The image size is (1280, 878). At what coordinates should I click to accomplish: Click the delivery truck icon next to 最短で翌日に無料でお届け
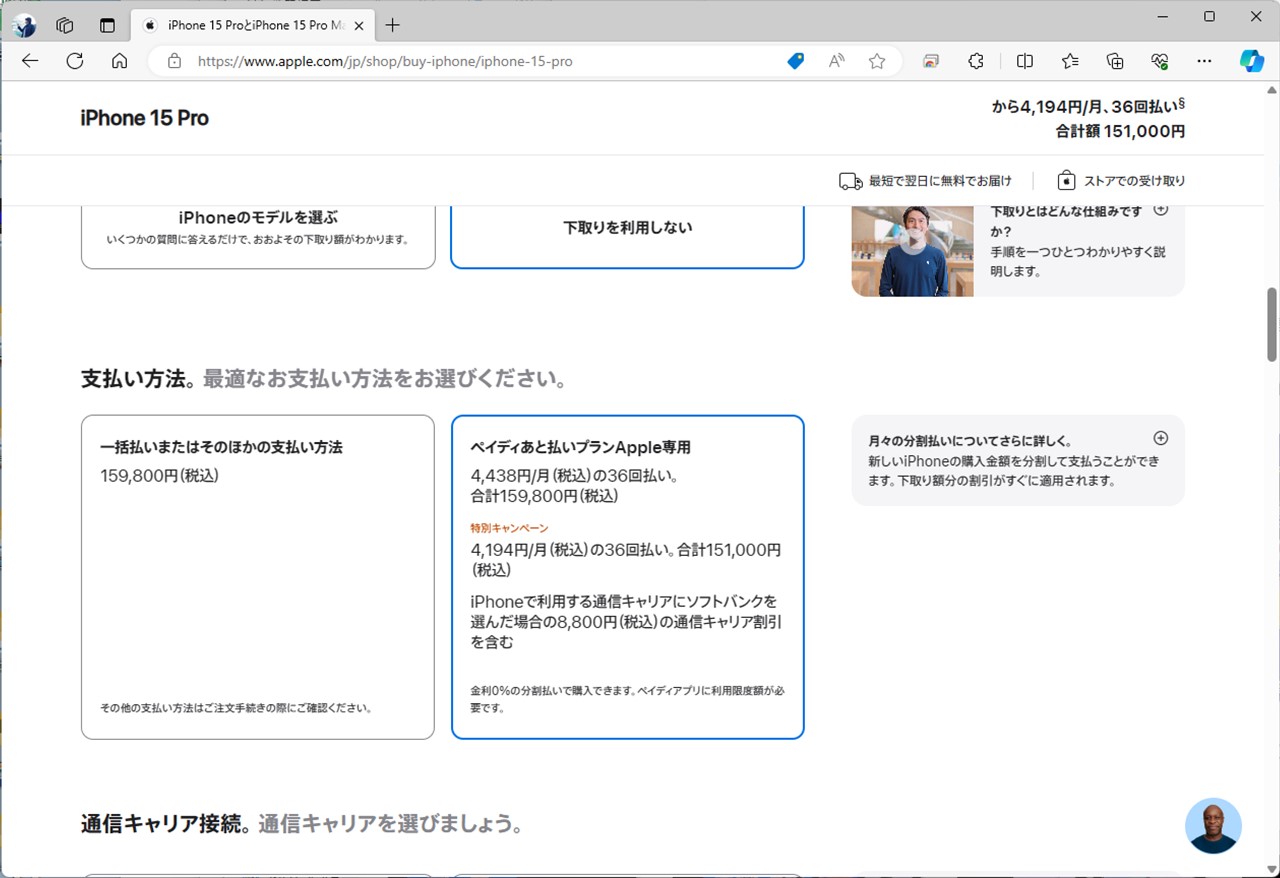tap(850, 181)
